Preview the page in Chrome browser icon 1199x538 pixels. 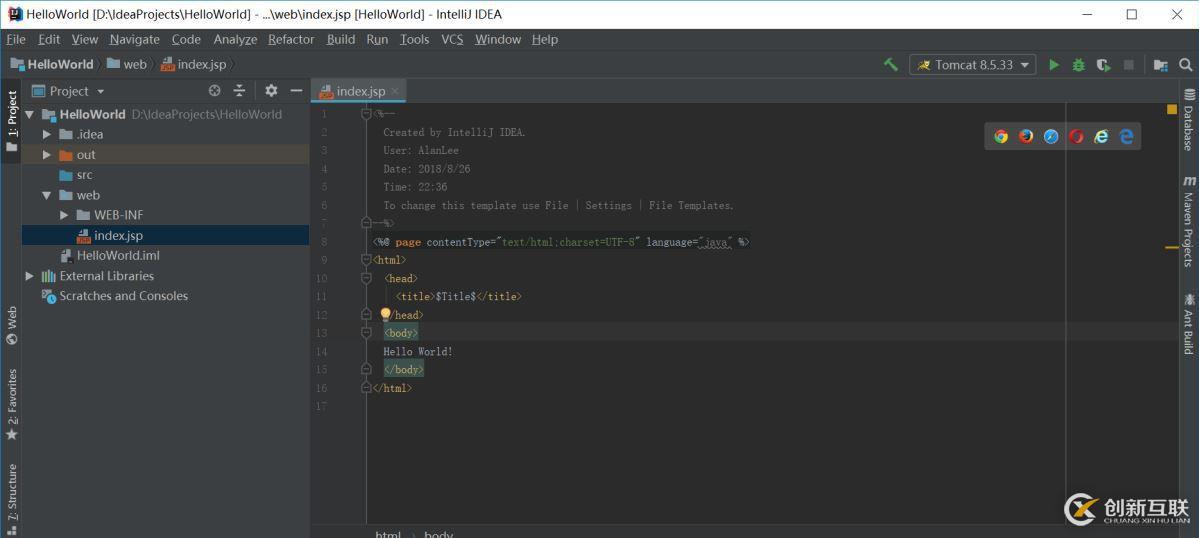point(1001,137)
